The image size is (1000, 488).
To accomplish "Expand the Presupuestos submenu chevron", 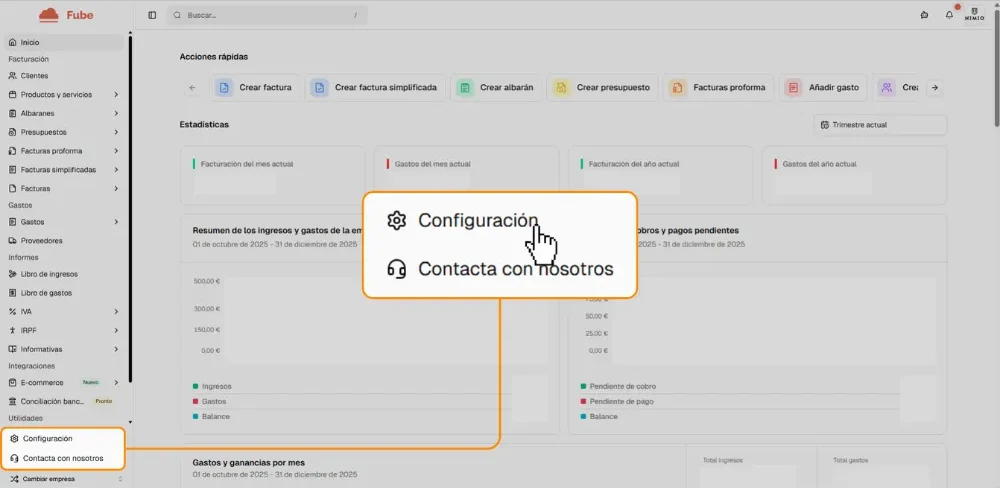I will click(116, 132).
